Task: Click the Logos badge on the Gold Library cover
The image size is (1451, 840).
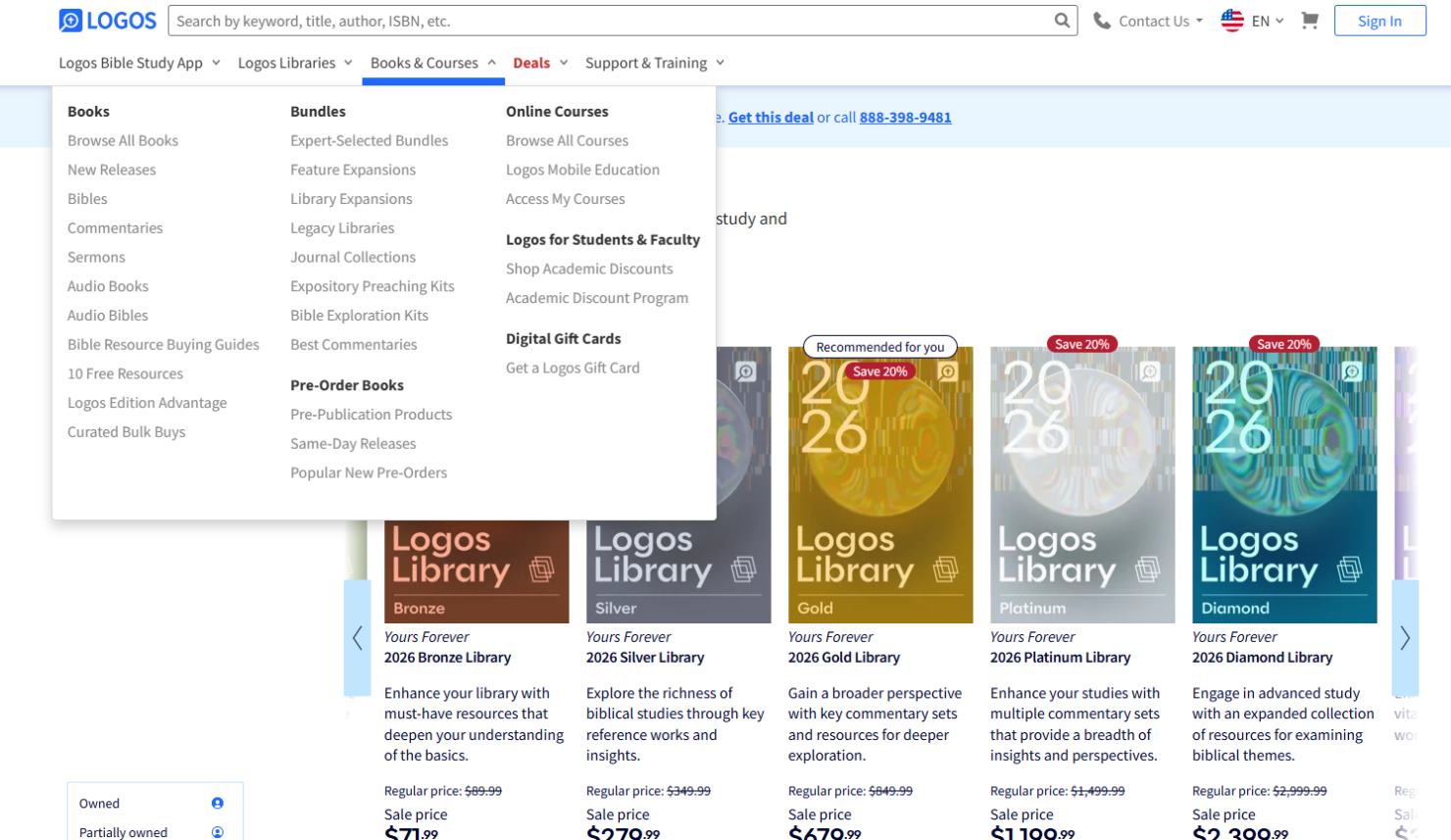Action: 946,372
